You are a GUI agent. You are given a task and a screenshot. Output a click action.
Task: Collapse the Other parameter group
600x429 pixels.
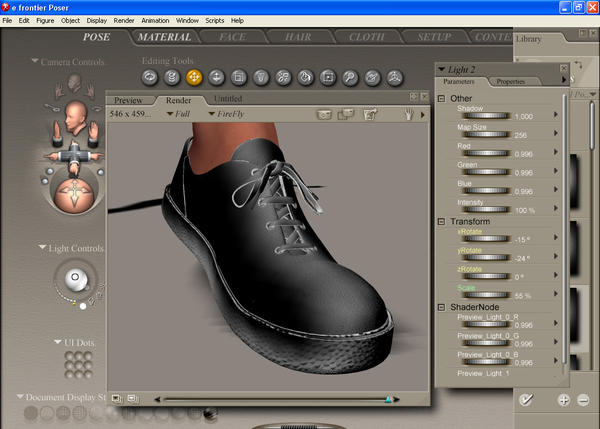pos(442,98)
